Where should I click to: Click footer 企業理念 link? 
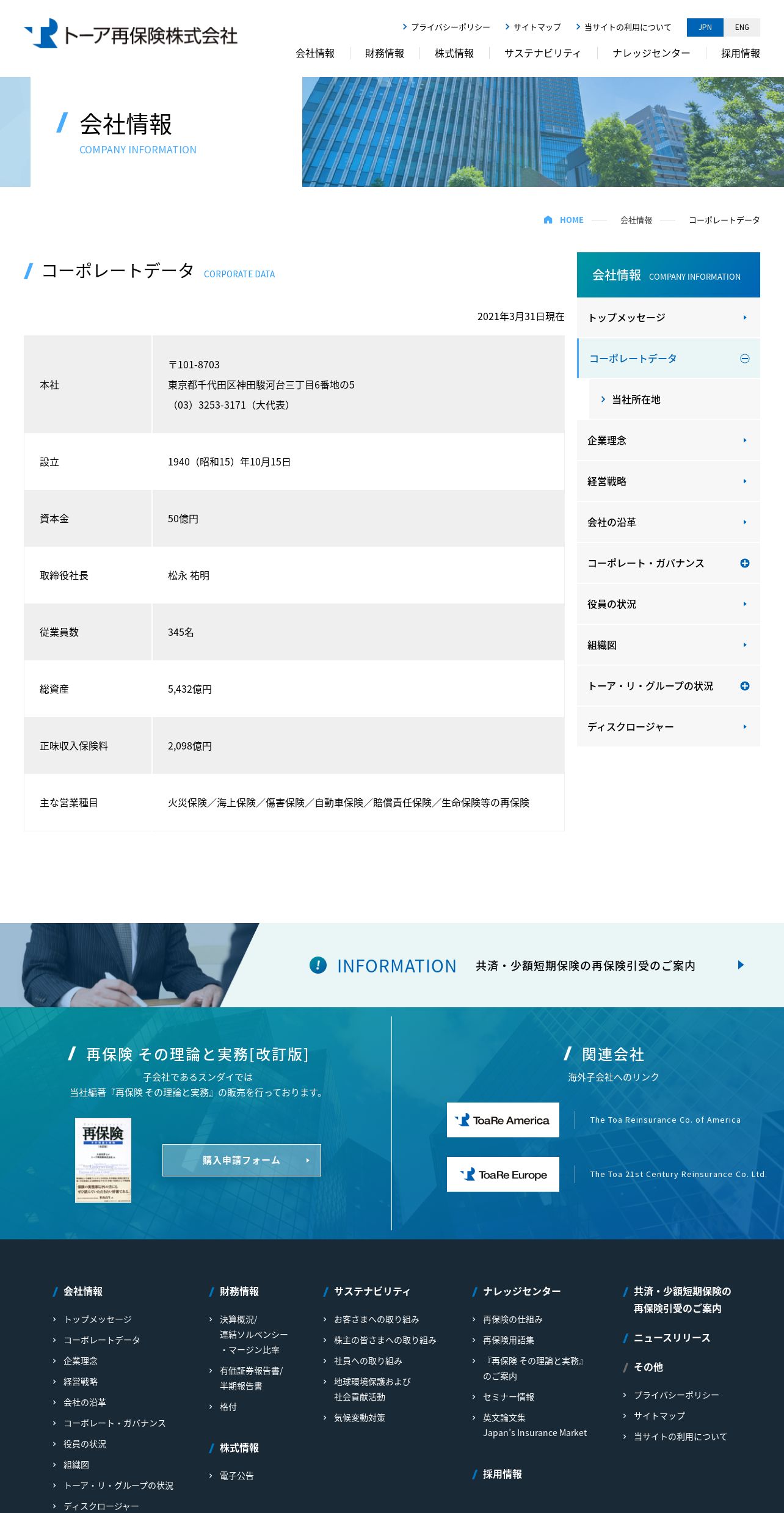(x=81, y=1361)
